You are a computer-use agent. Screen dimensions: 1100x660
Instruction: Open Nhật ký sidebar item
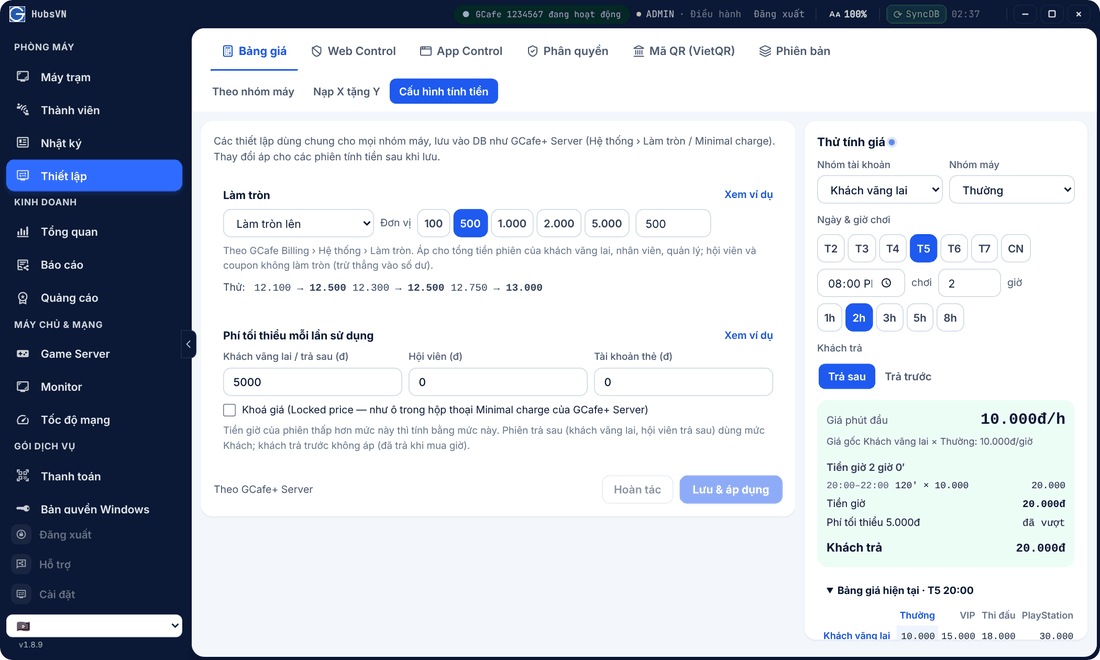click(94, 143)
